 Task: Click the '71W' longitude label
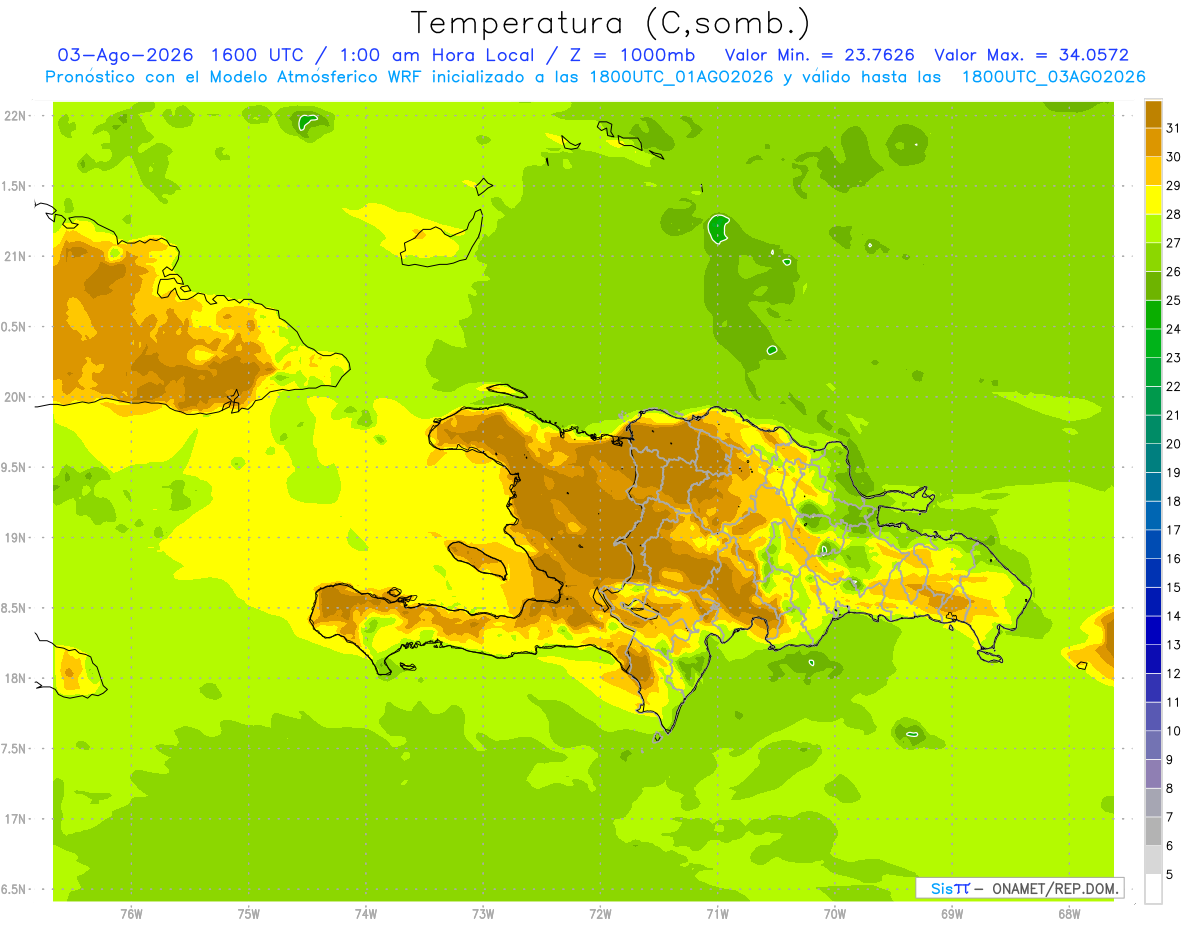pyautogui.click(x=717, y=914)
